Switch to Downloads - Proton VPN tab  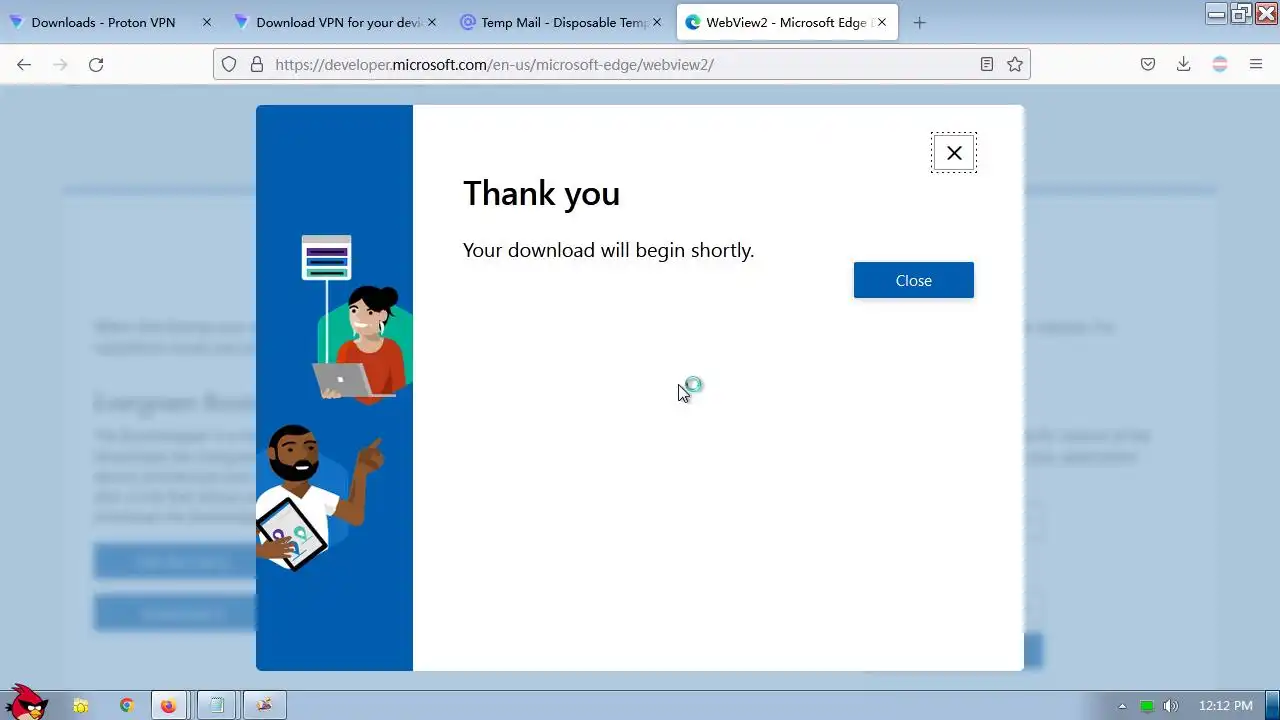103,22
